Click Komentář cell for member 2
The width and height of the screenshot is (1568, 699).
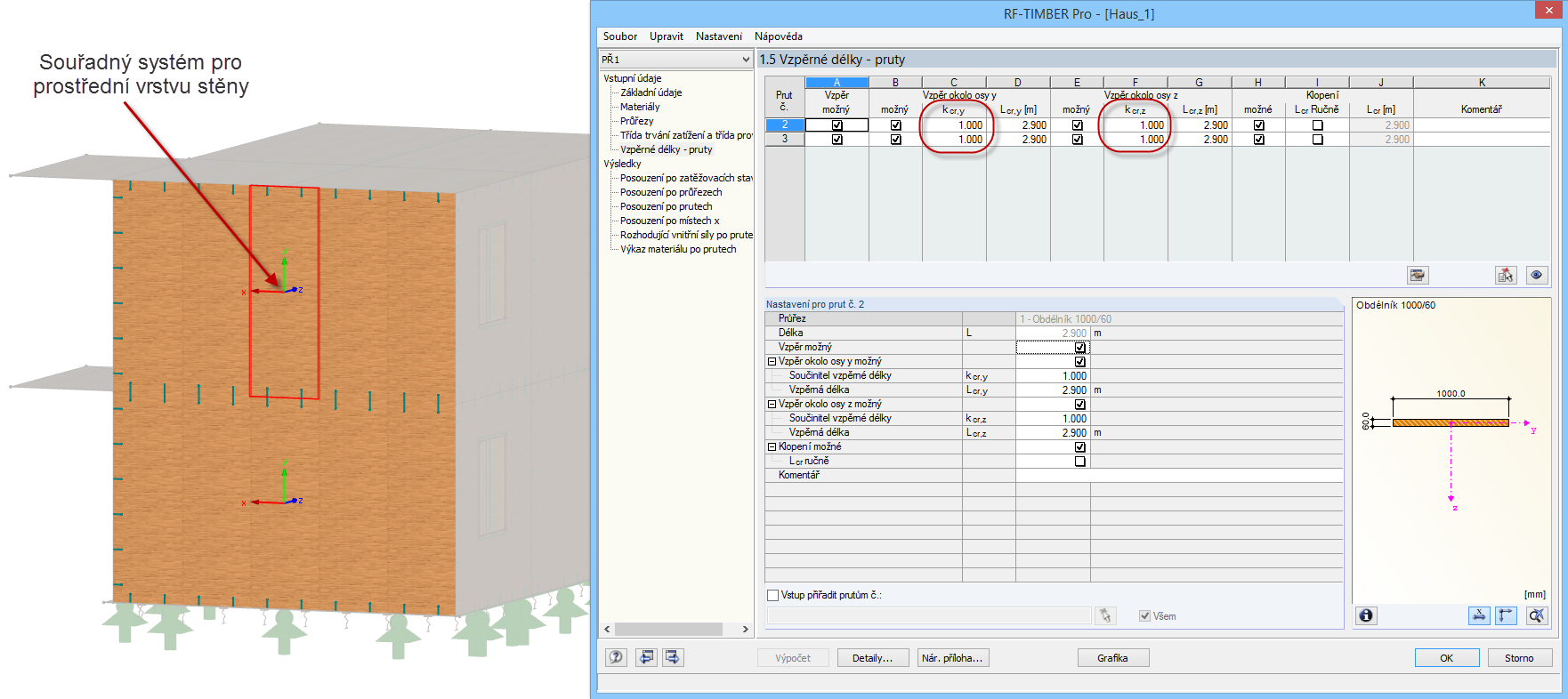(1482, 125)
